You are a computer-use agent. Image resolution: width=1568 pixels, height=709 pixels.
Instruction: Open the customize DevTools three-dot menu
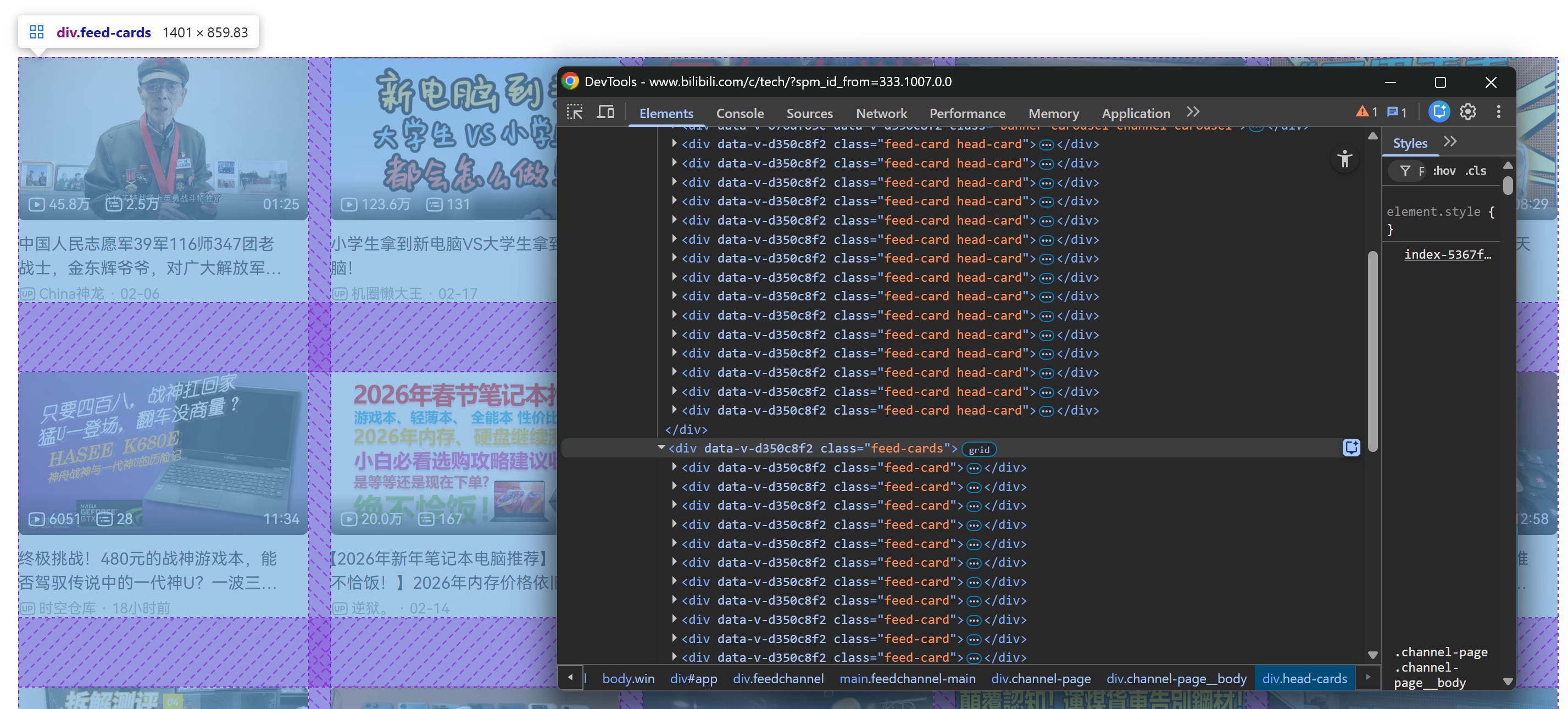coord(1499,111)
